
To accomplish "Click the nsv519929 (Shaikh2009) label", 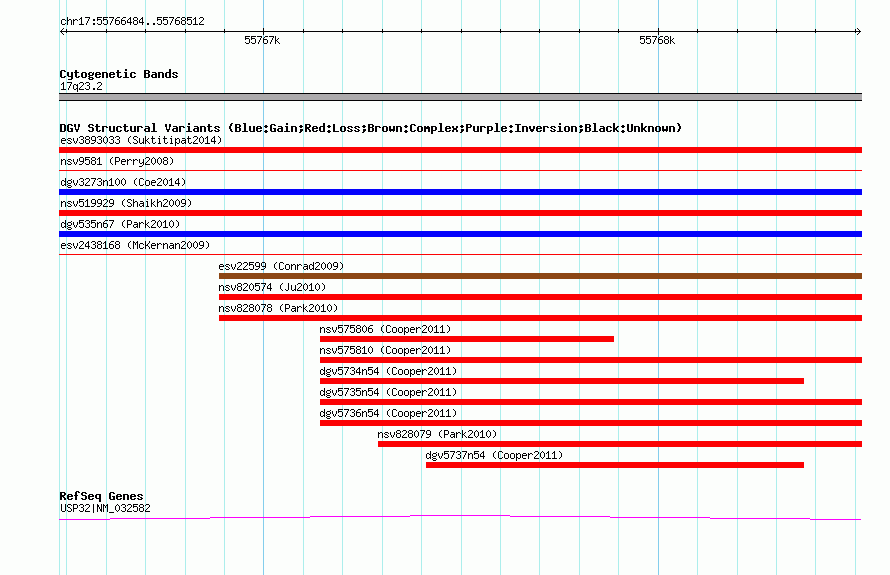I will 126,203.
